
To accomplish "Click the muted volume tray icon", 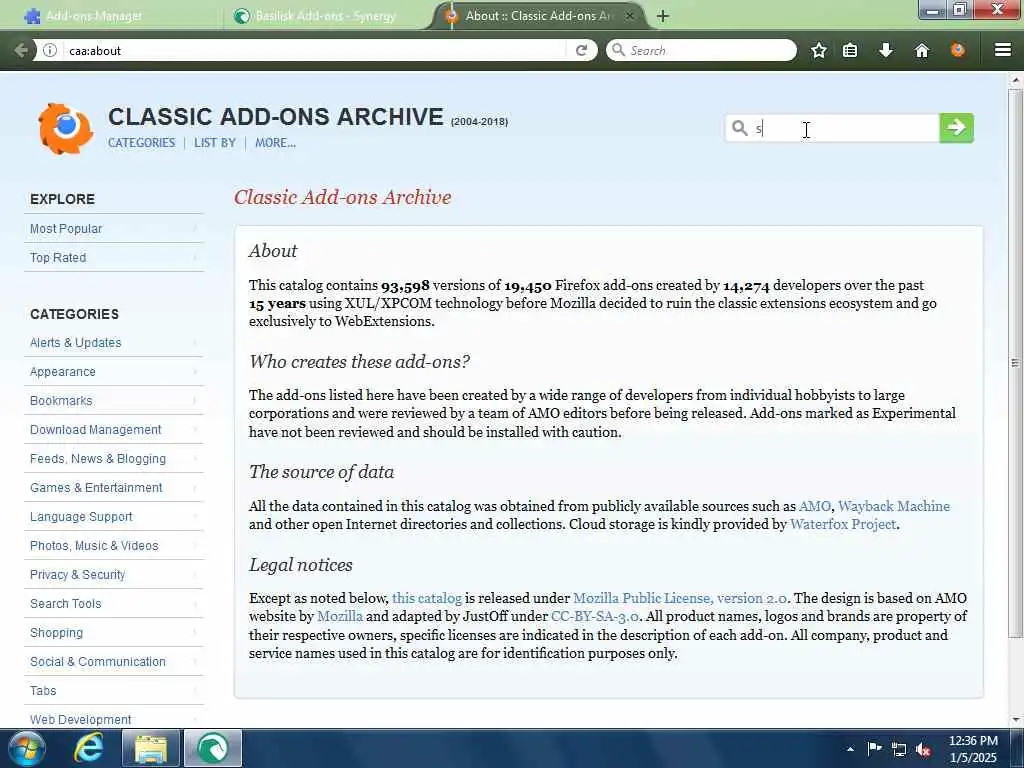I will (923, 750).
